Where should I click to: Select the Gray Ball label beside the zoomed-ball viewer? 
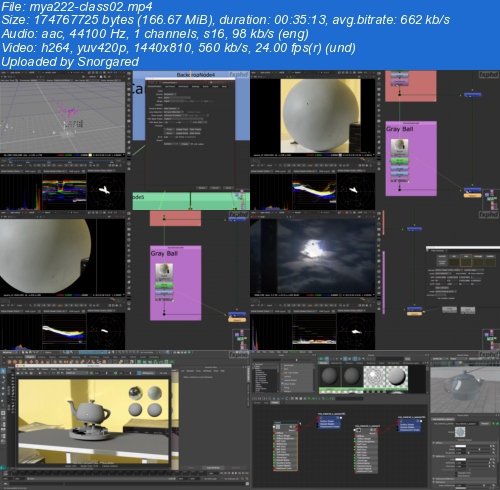coord(164,254)
